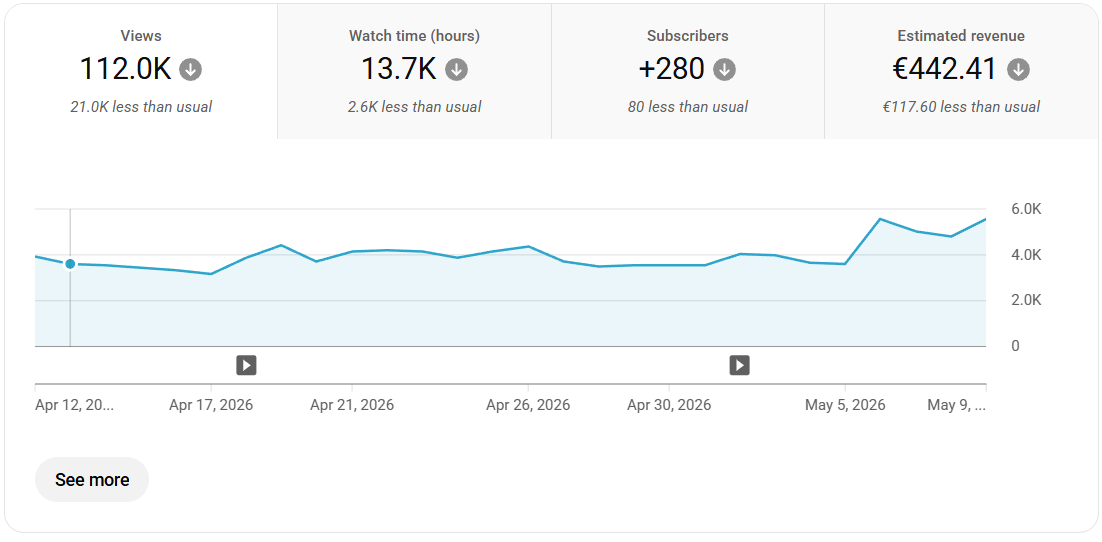Click the highlighted data point on the chart line

point(70,264)
